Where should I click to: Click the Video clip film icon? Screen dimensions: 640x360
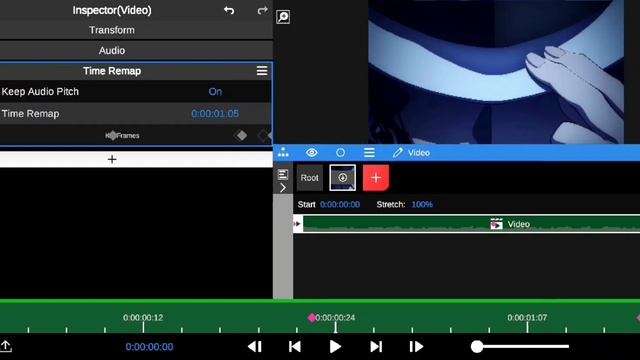tap(496, 224)
